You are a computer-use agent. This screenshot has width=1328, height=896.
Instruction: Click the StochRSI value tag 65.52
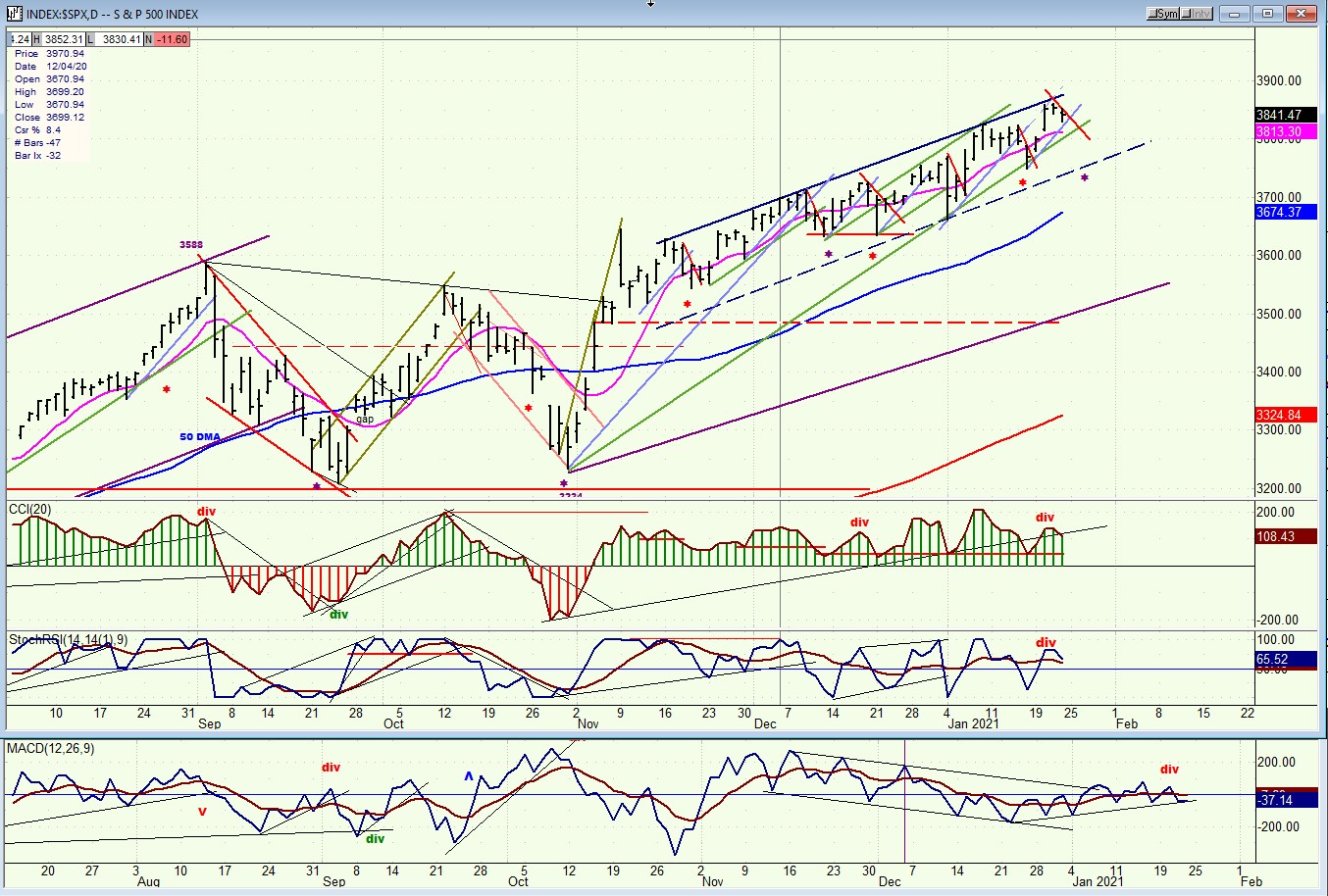(x=1285, y=660)
